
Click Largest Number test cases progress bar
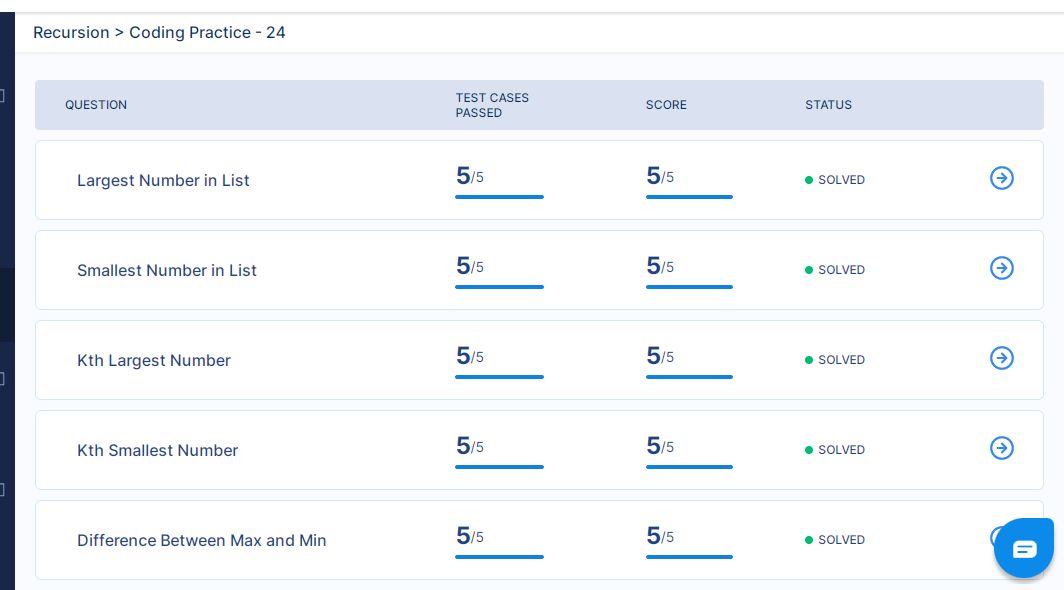pyautogui.click(x=499, y=197)
